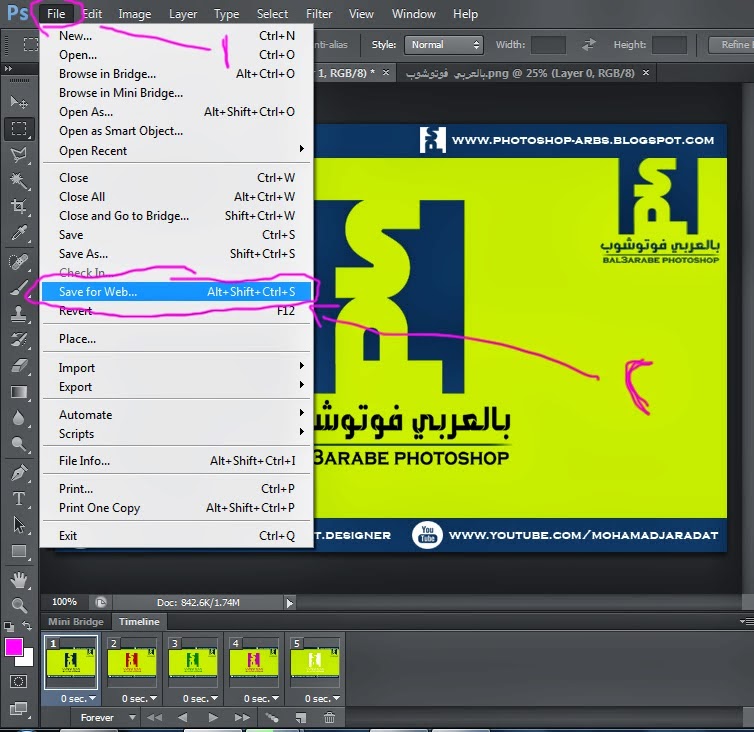Select the Crop tool
Image resolution: width=754 pixels, height=732 pixels.
click(x=19, y=207)
